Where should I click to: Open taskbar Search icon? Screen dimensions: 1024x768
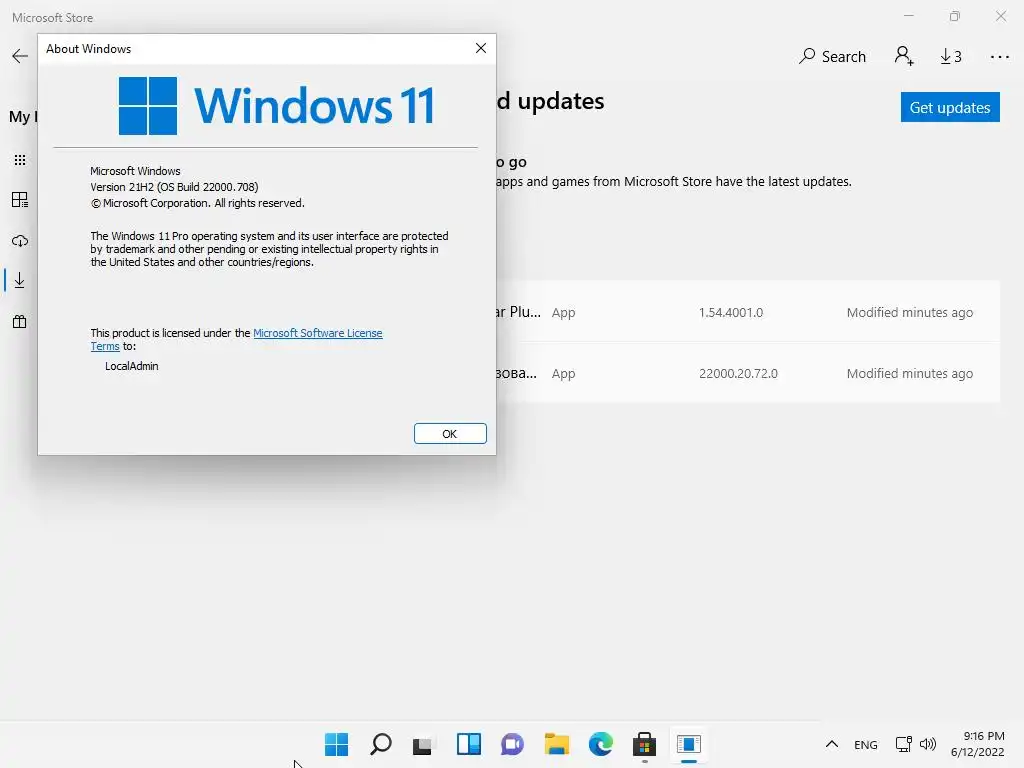click(381, 744)
